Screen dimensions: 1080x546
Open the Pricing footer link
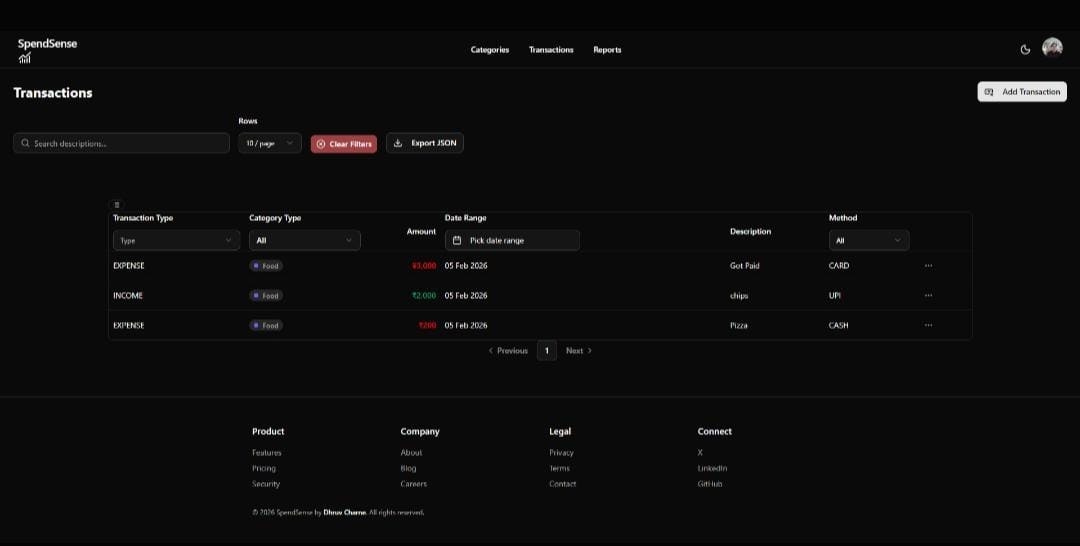click(264, 468)
